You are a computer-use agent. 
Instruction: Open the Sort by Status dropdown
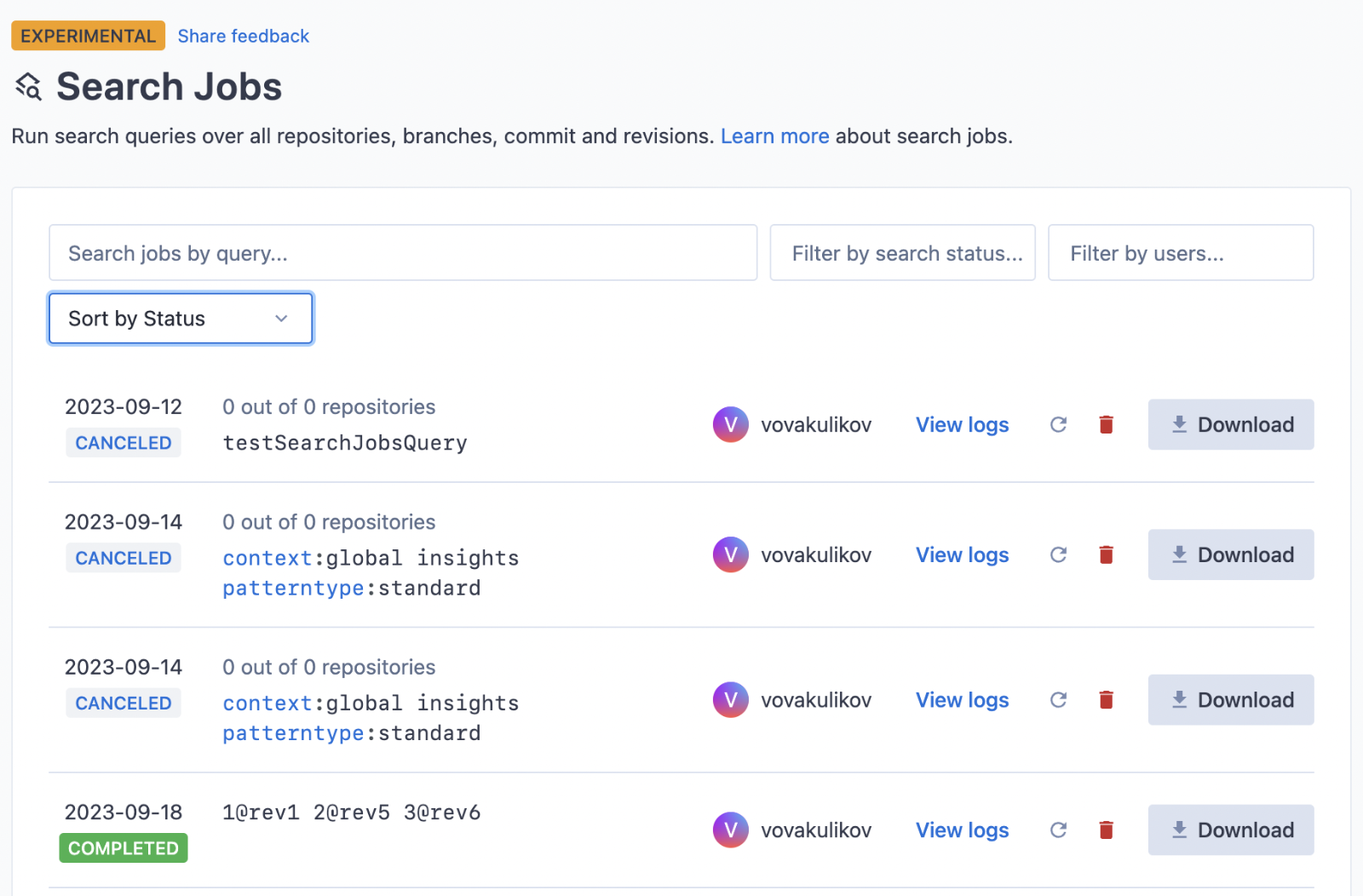pos(181,319)
